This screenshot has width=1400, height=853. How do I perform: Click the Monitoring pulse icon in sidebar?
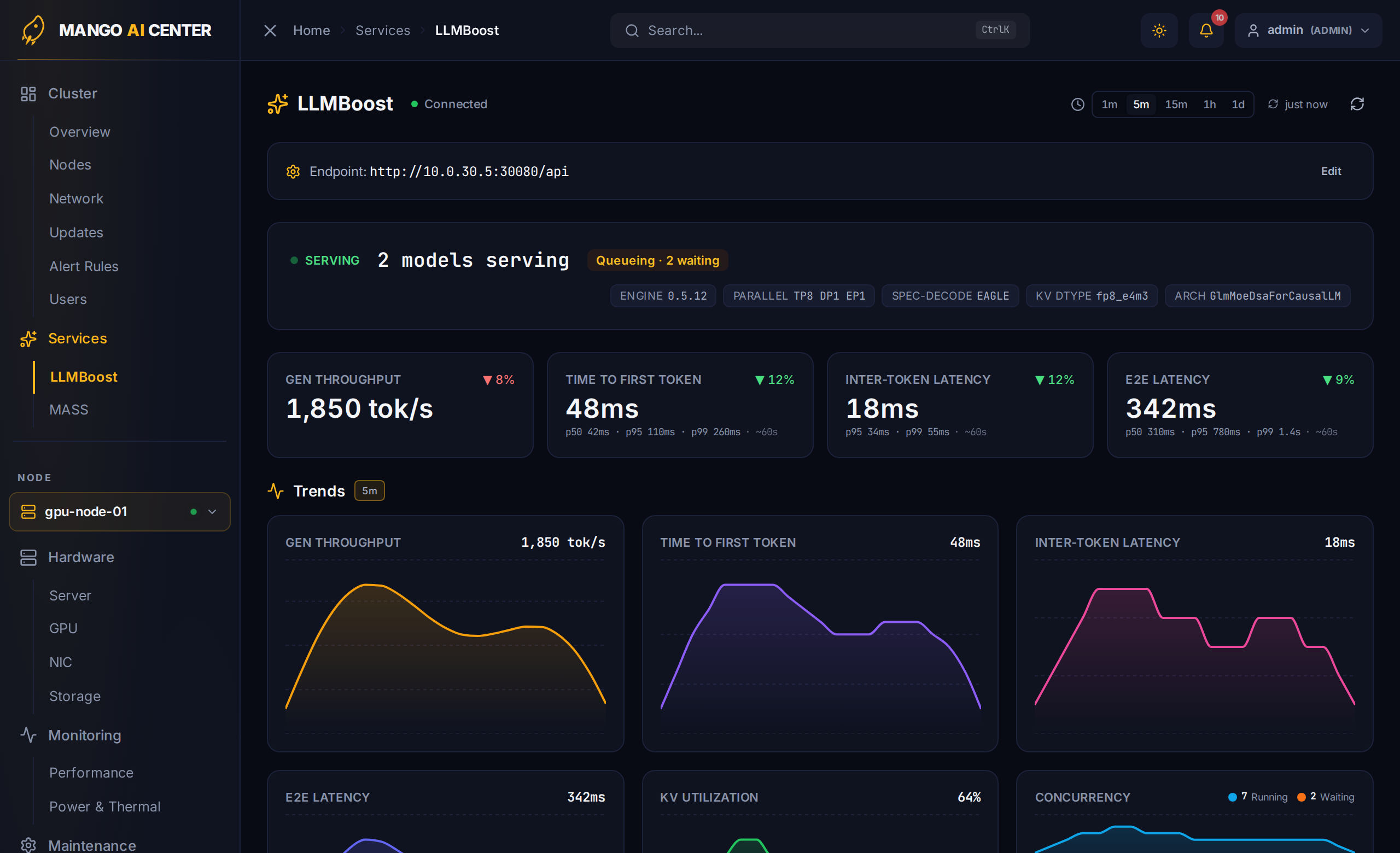click(x=28, y=735)
